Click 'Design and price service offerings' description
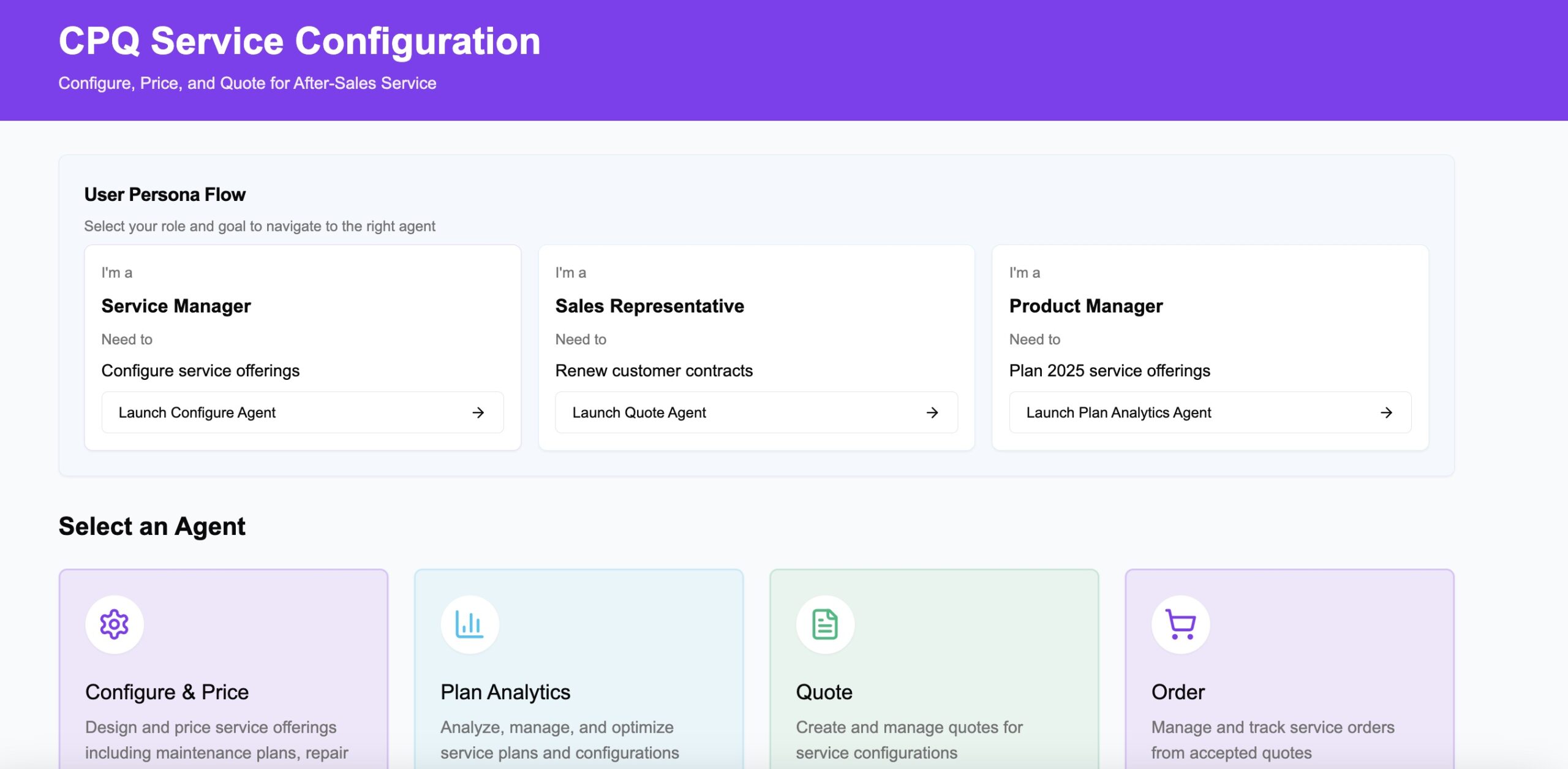Image resolution: width=1568 pixels, height=769 pixels. coord(217,740)
